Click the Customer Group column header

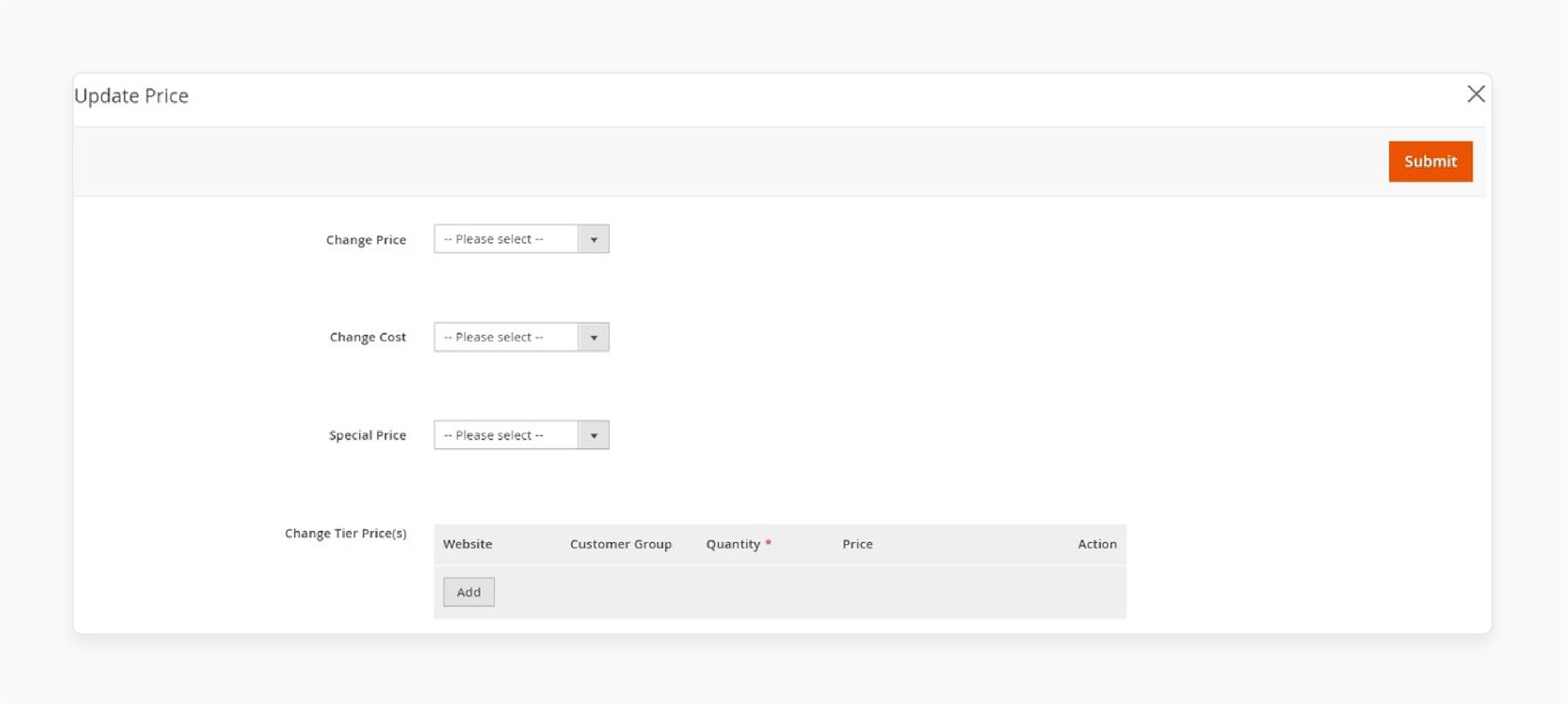621,544
